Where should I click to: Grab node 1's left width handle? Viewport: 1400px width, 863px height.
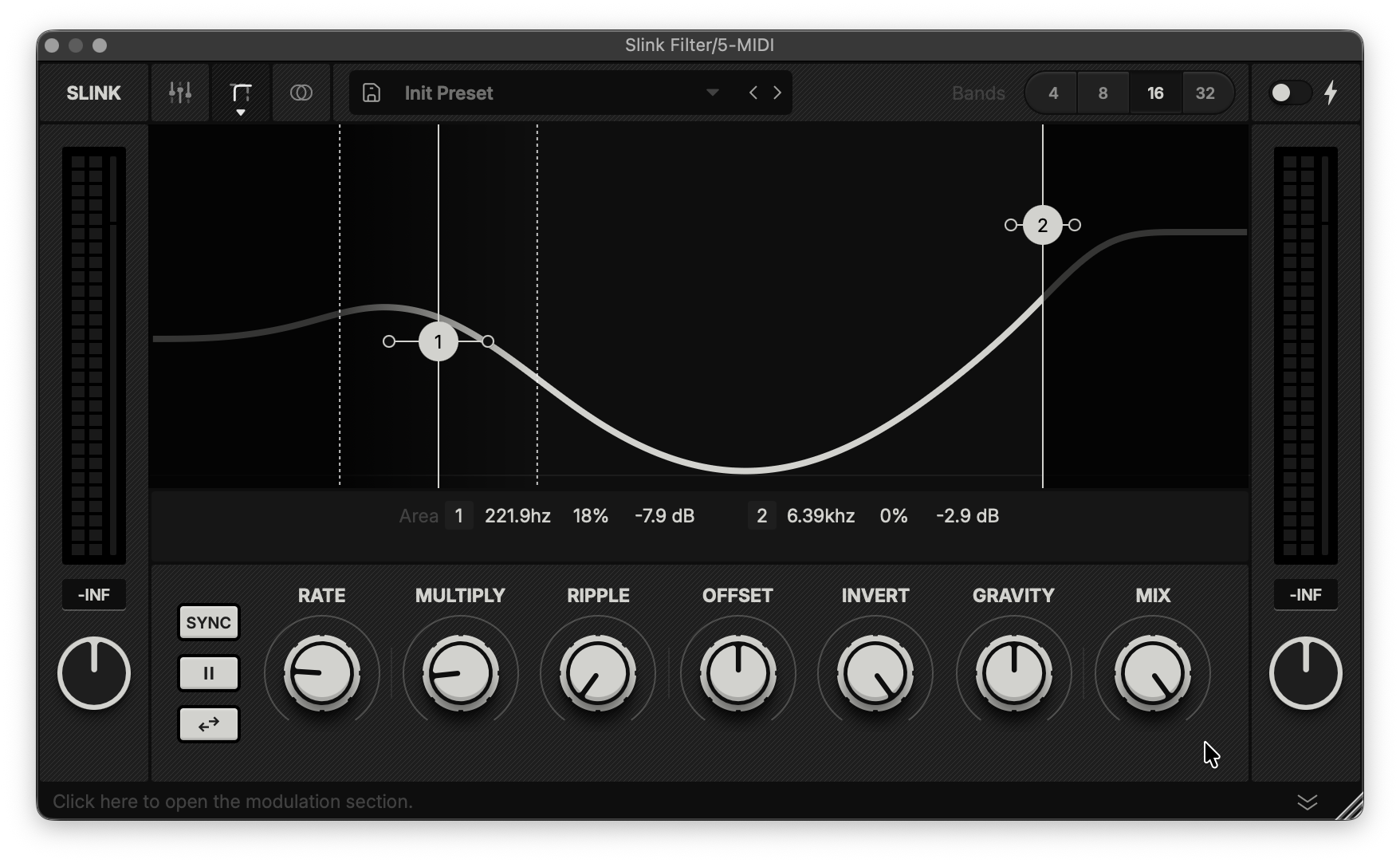[x=389, y=341]
